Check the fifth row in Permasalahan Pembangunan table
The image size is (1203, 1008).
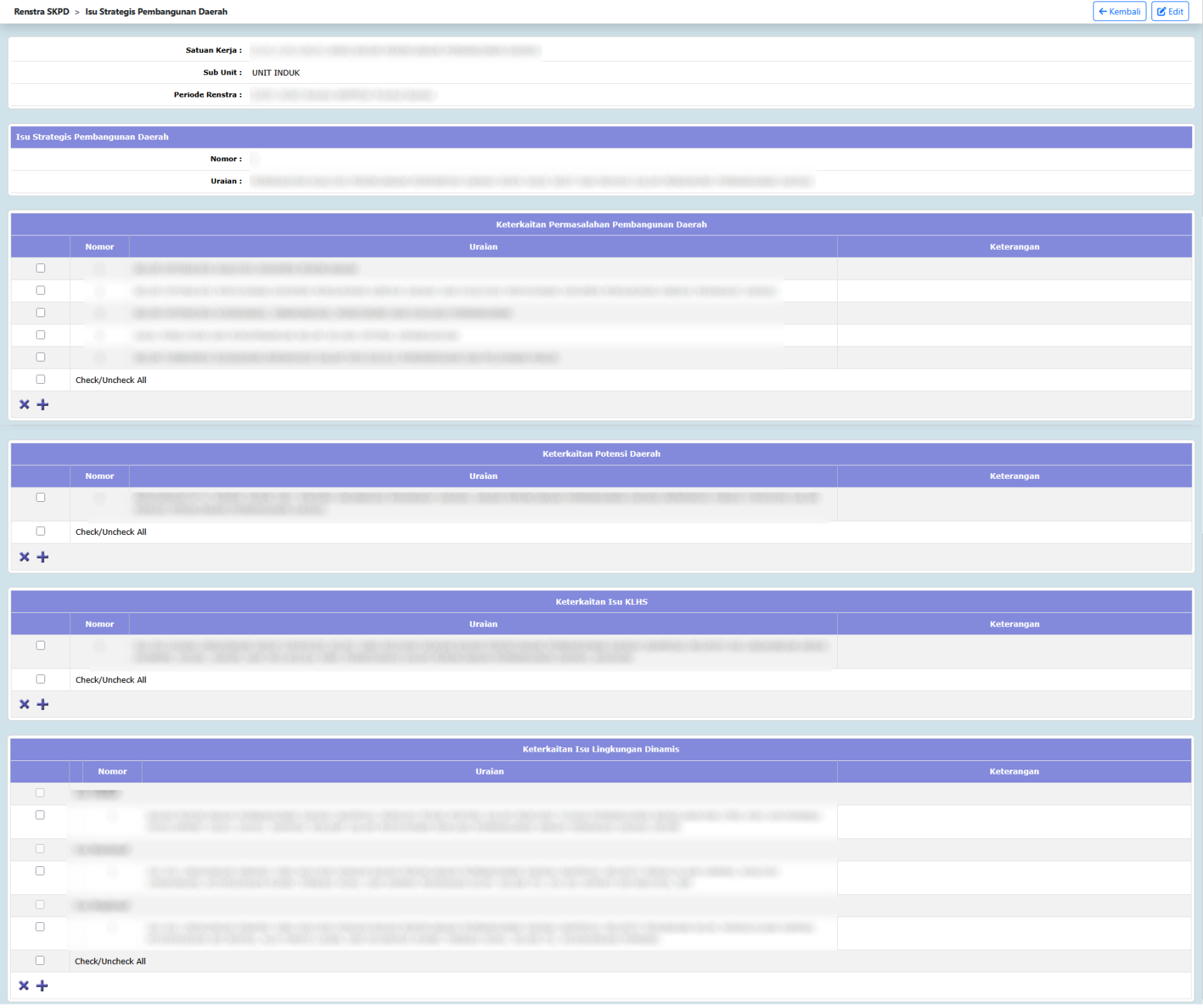pyautogui.click(x=41, y=357)
